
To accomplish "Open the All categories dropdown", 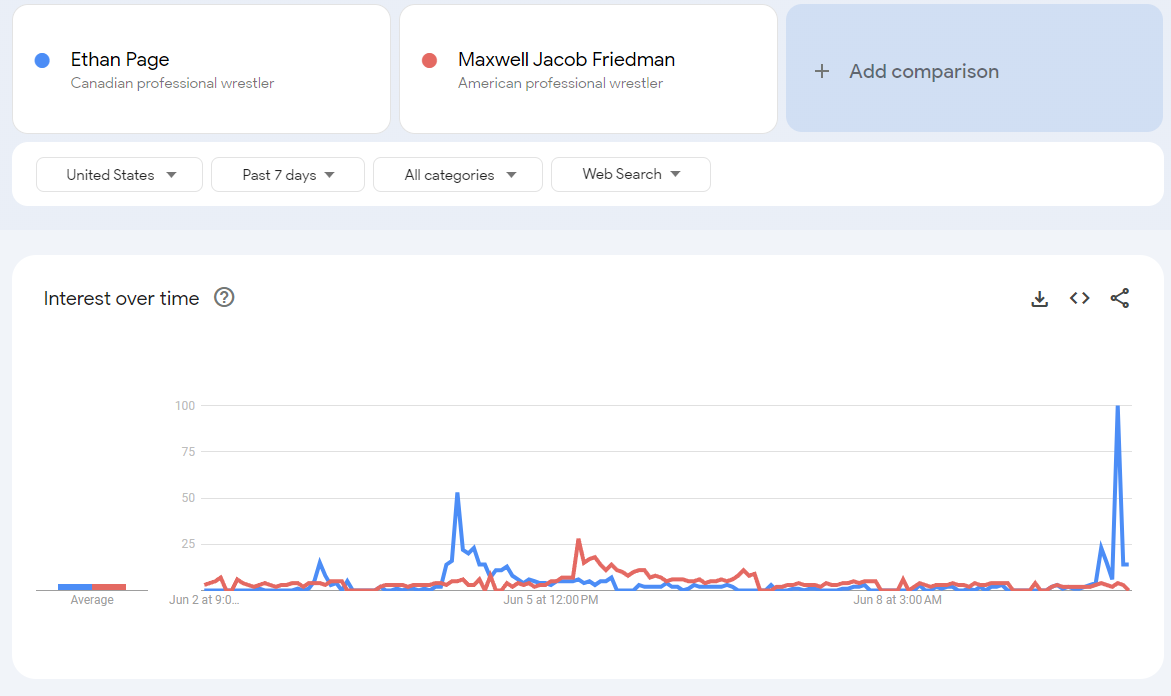I will tap(458, 174).
